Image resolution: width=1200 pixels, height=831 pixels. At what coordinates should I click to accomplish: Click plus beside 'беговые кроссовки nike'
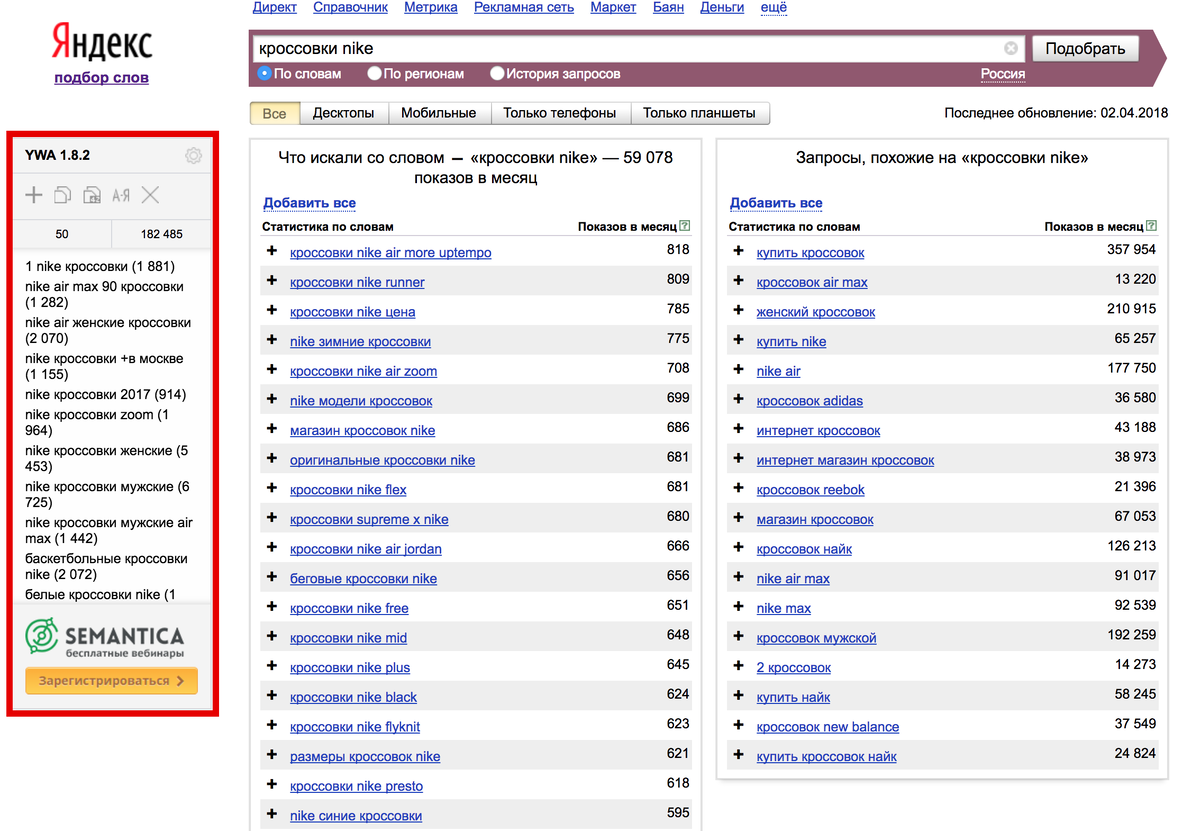coord(271,577)
